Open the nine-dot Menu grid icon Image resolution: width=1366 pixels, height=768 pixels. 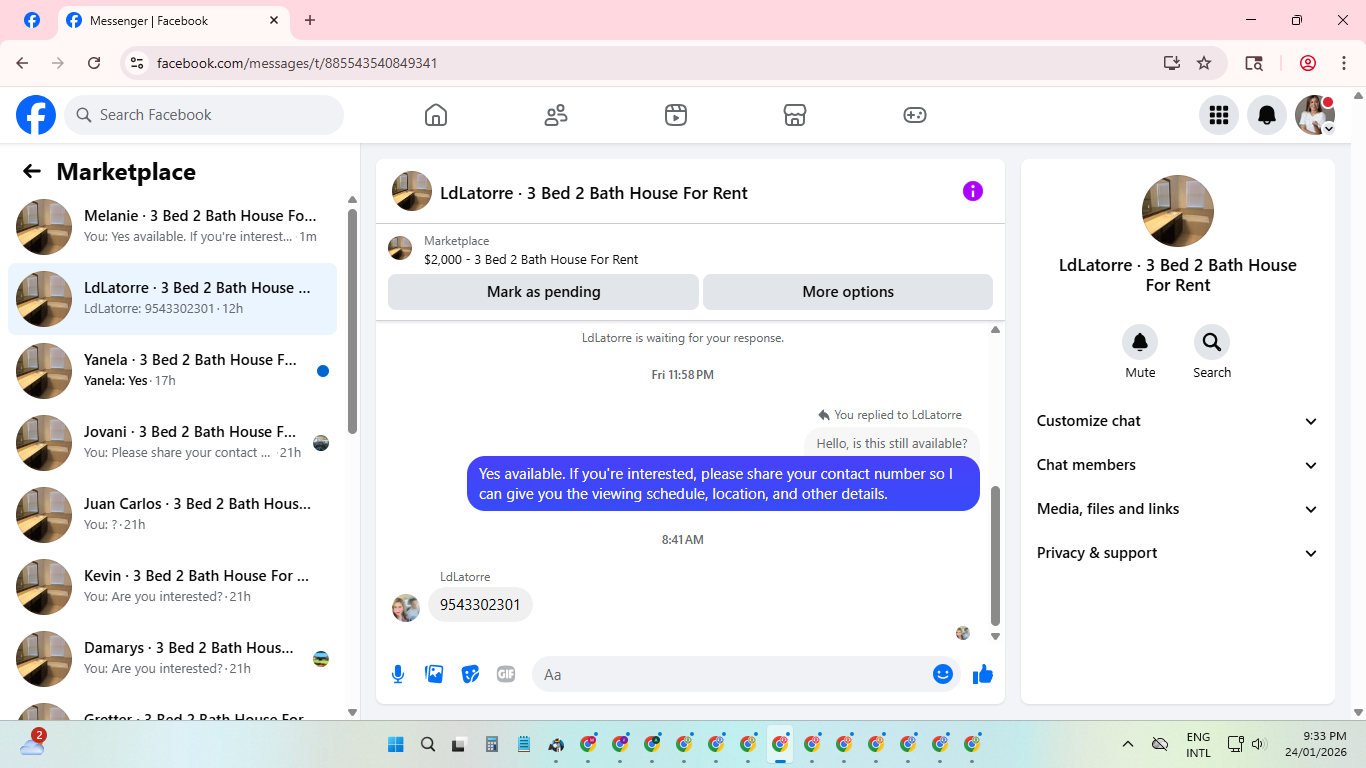[1219, 115]
